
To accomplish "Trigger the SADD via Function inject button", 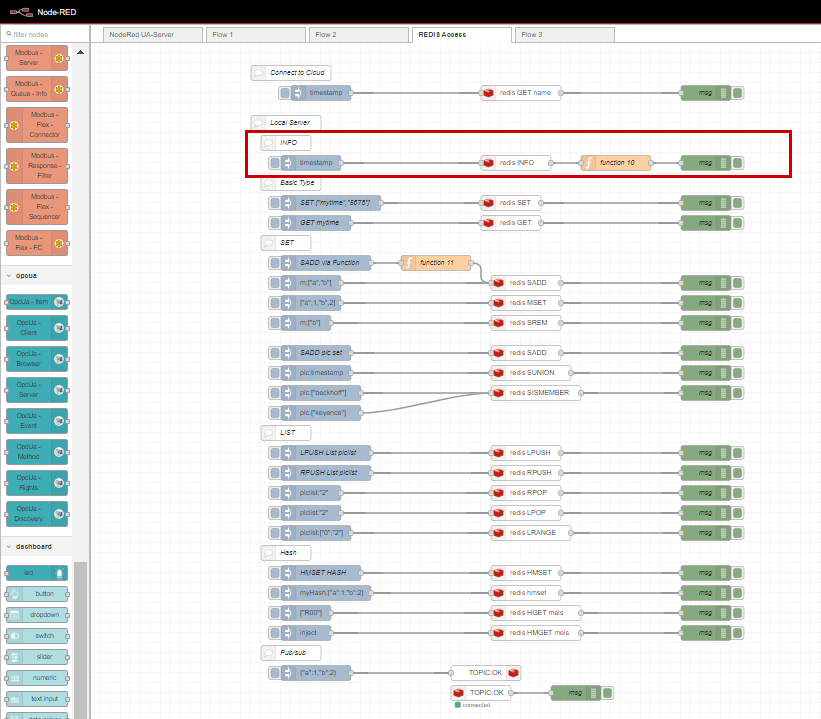I will (274, 263).
